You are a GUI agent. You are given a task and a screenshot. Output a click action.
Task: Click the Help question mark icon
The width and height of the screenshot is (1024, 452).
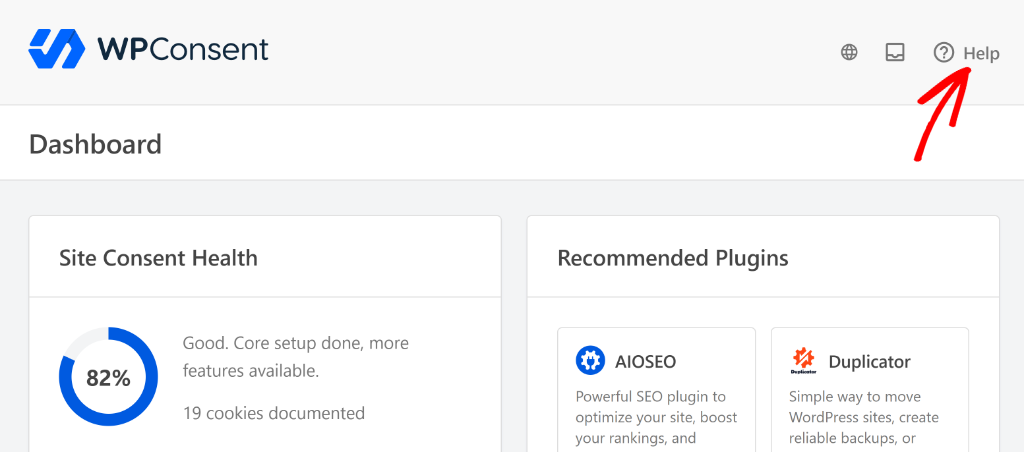click(944, 52)
